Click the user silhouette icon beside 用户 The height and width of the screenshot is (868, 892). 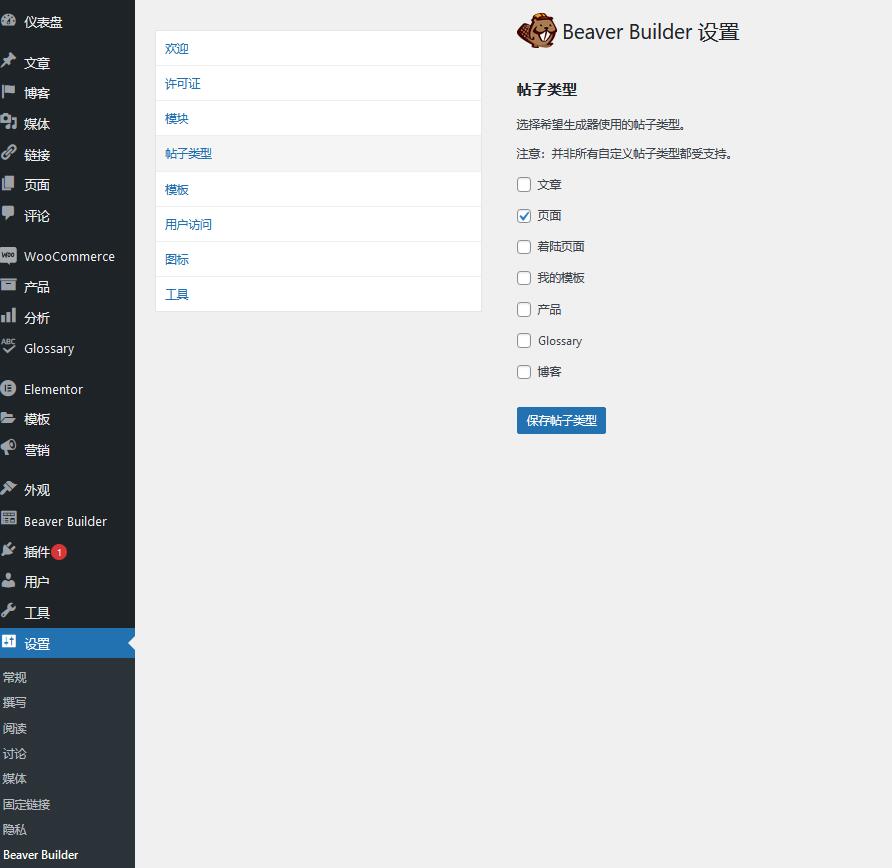coord(8,581)
